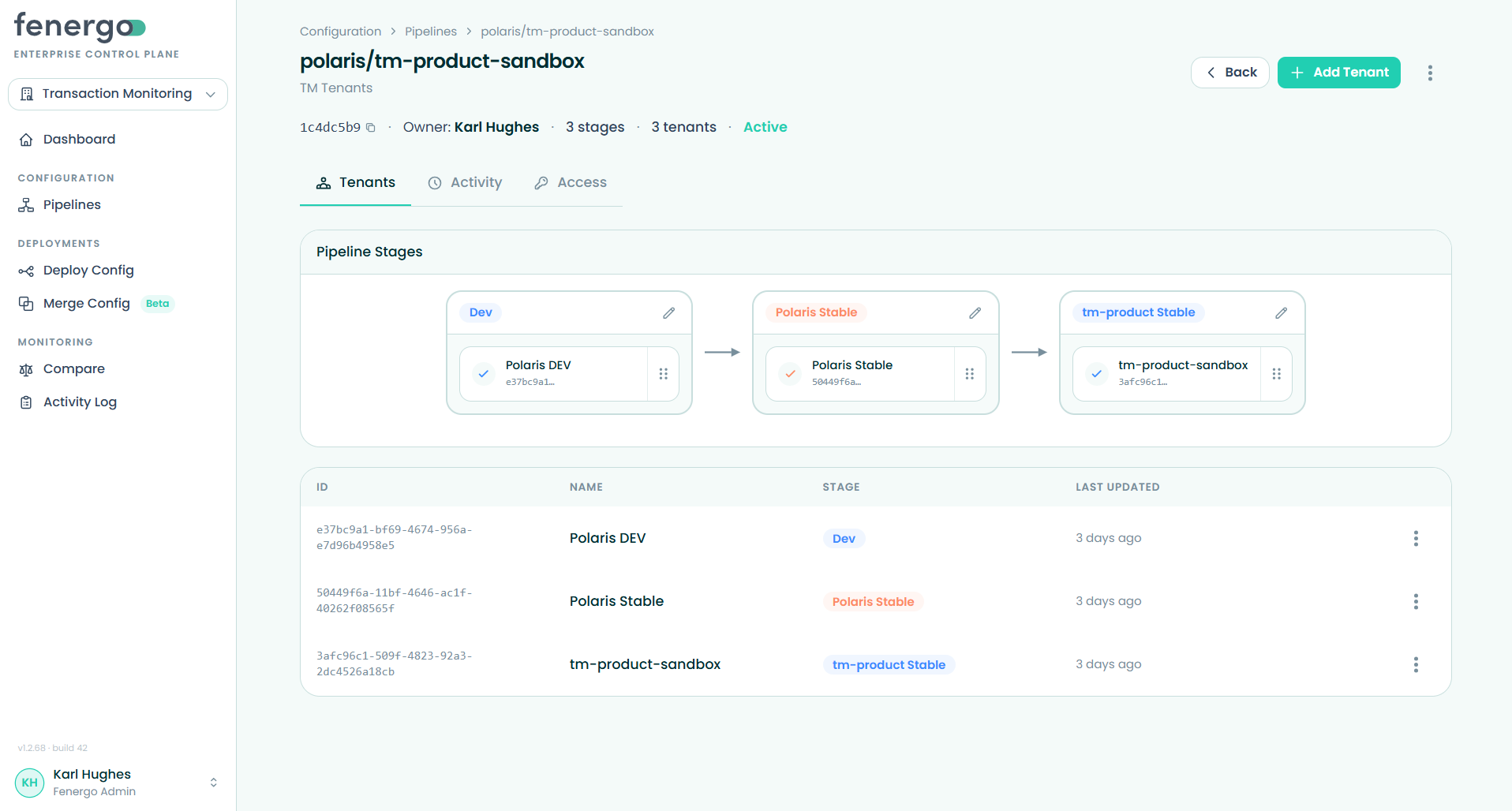This screenshot has height=811, width=1512.
Task: Edit the tm-product Stable stage pencil icon
Action: tap(1281, 313)
